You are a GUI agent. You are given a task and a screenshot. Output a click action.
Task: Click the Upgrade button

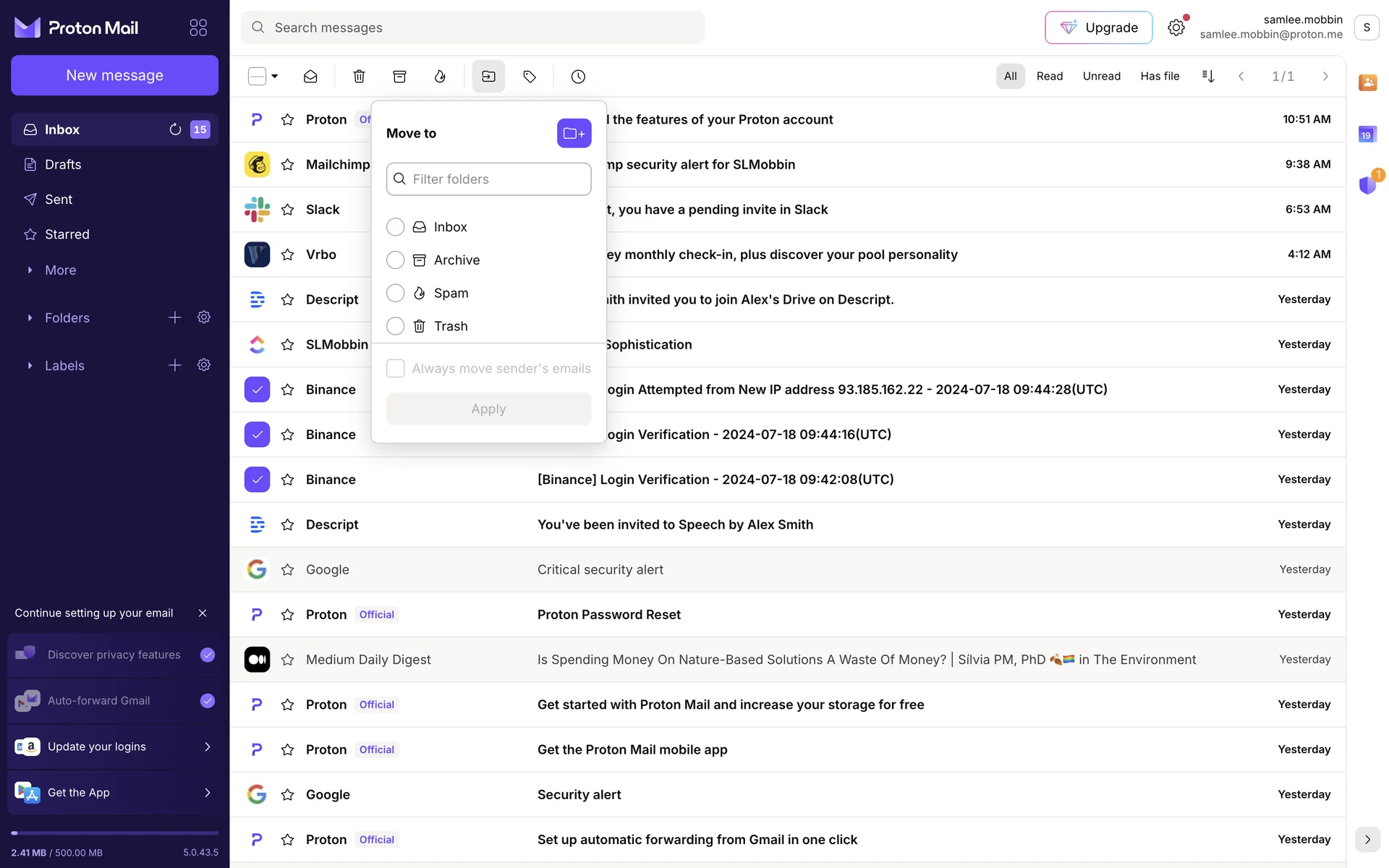1098,27
